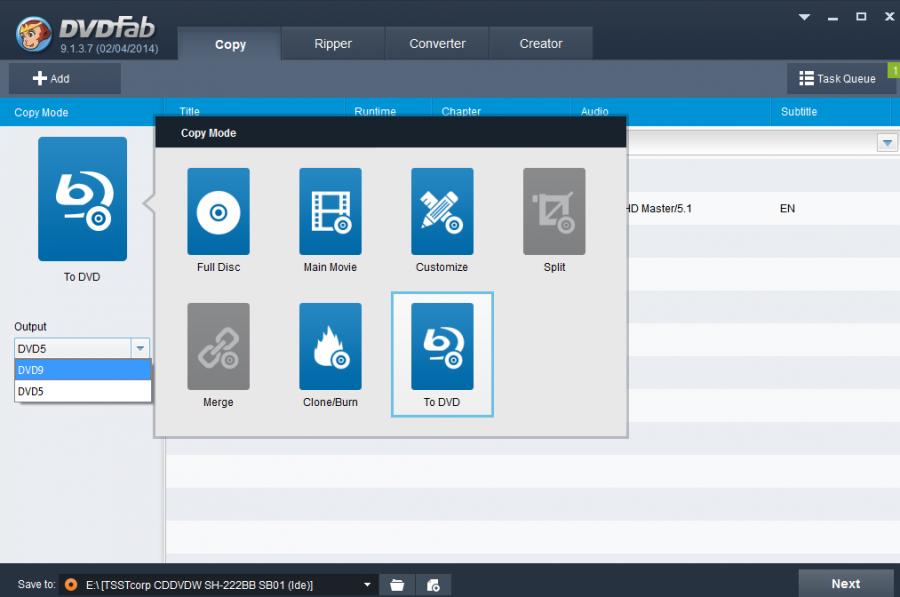Switch to the Ripper tab
This screenshot has width=900, height=597.
(x=333, y=44)
